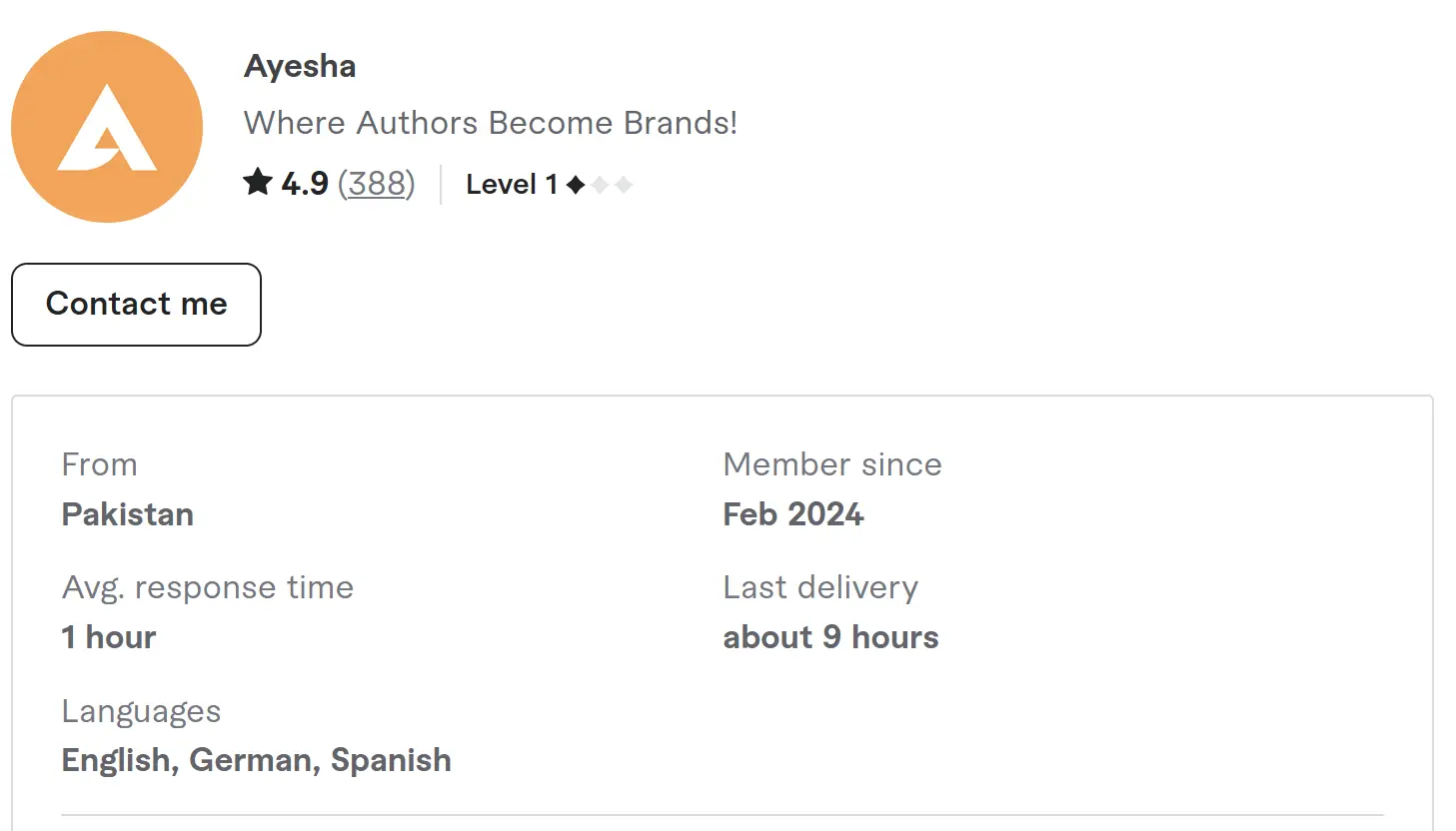The image size is (1456, 831).
Task: Click the tagline Where Authors Become Brands!
Action: [490, 123]
